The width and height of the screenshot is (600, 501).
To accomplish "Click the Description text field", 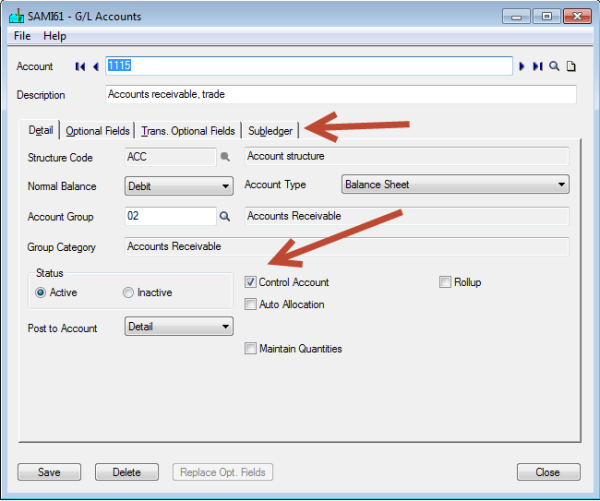I will (x=340, y=95).
